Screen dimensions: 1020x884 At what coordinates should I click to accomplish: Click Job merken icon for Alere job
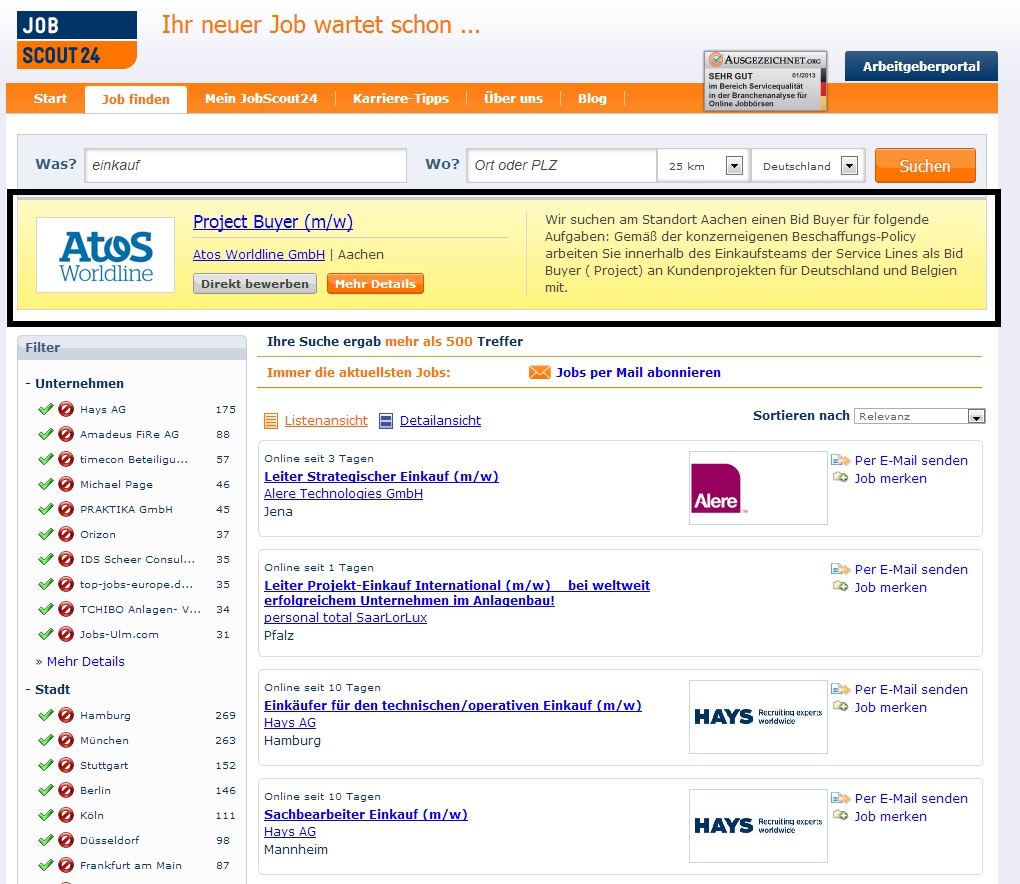click(840, 478)
